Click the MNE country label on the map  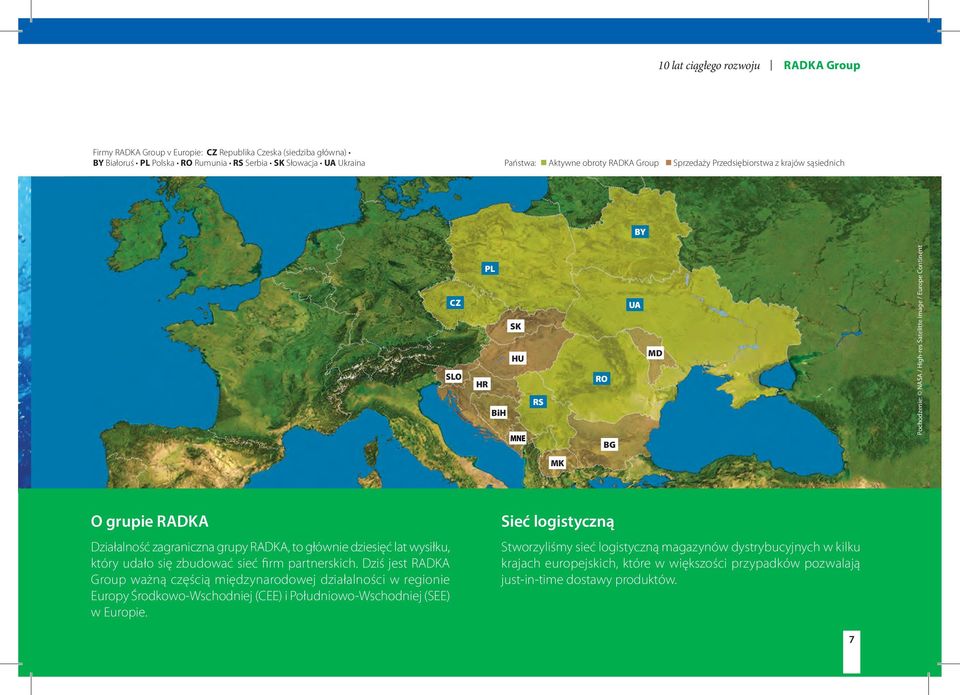[517, 438]
